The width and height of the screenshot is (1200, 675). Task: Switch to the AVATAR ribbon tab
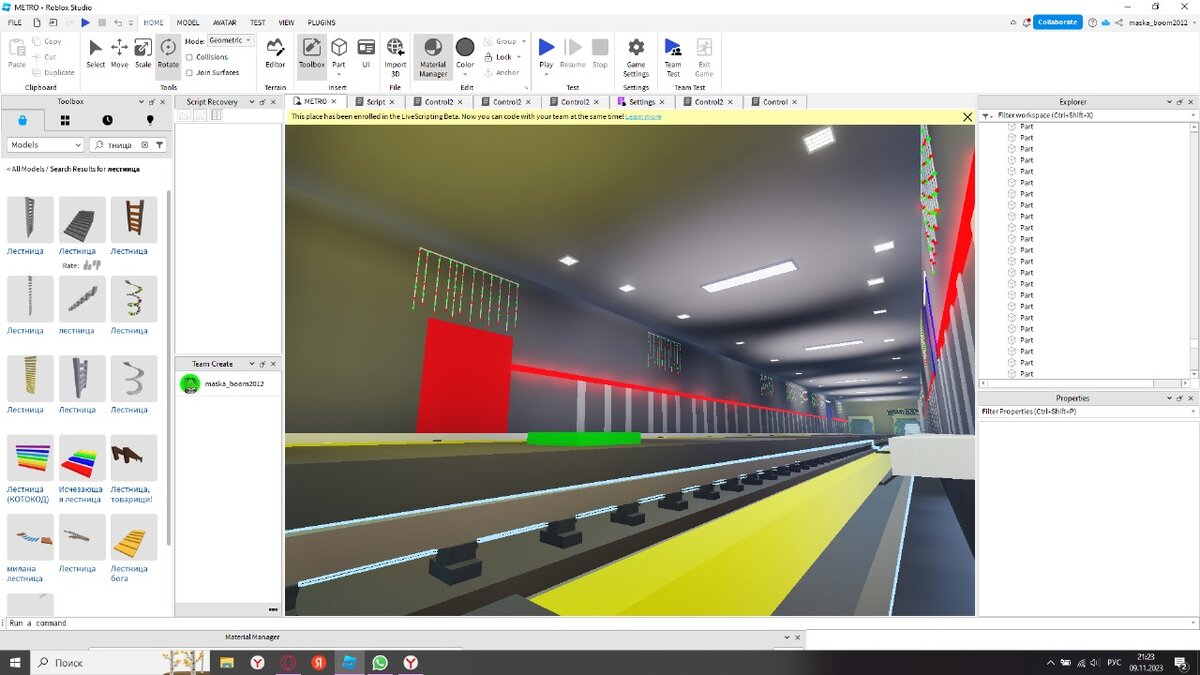pos(224,22)
